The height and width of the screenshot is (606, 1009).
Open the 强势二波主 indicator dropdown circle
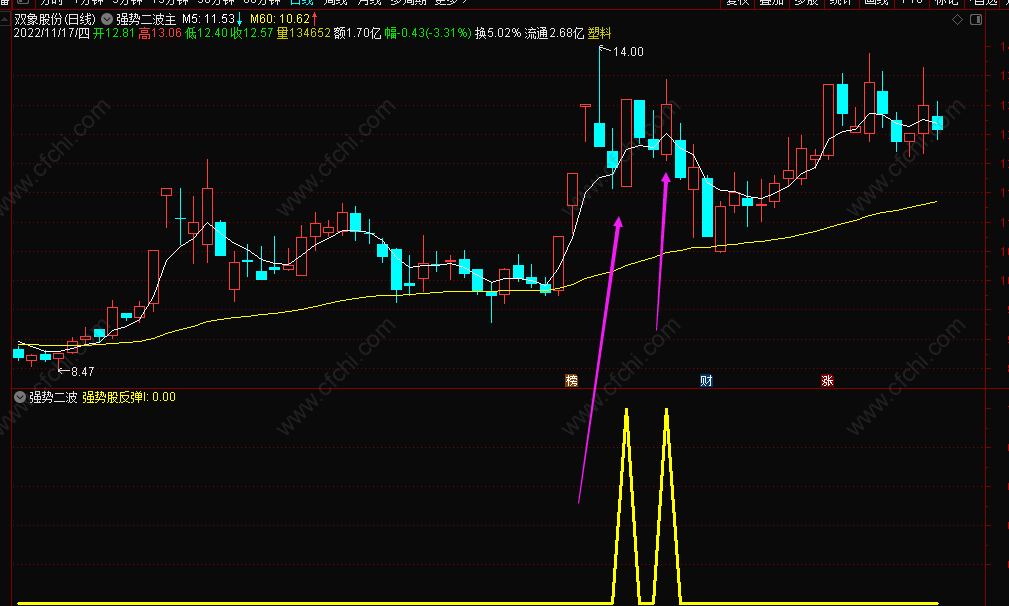point(107,19)
